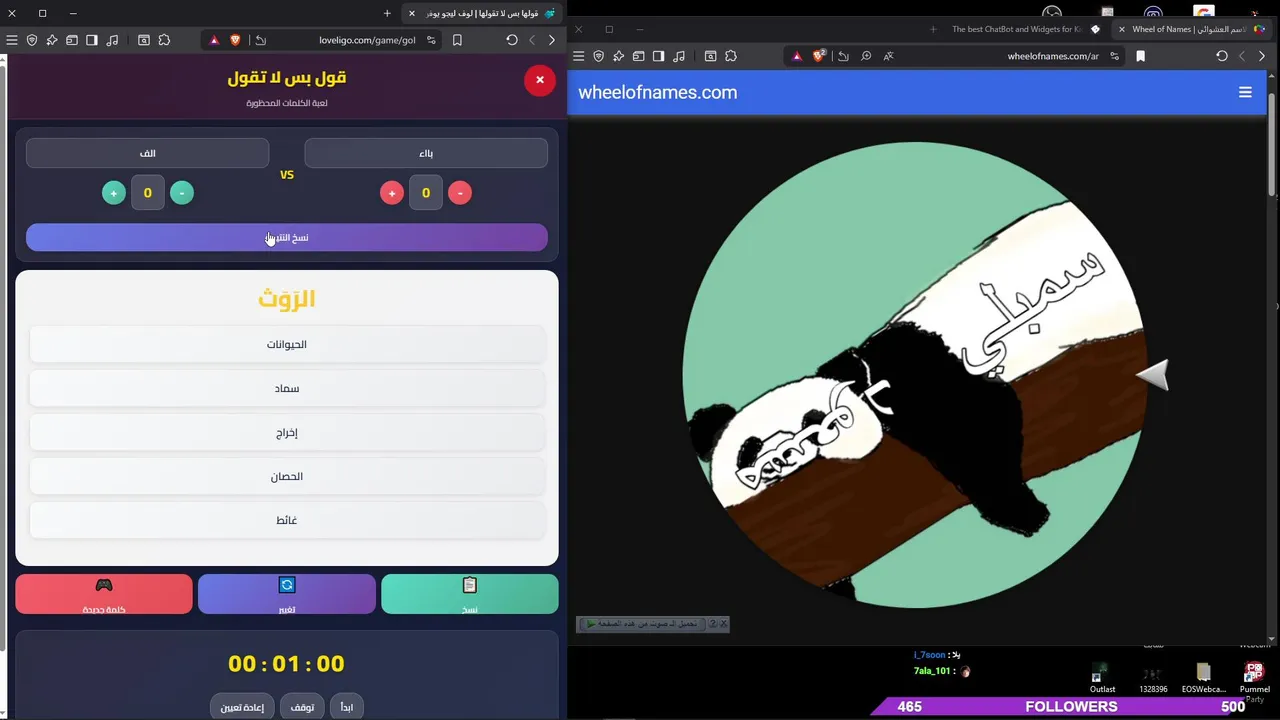Open the EOSWebcam desktop shortcut
This screenshot has height=720, width=1280.
click(1203, 678)
